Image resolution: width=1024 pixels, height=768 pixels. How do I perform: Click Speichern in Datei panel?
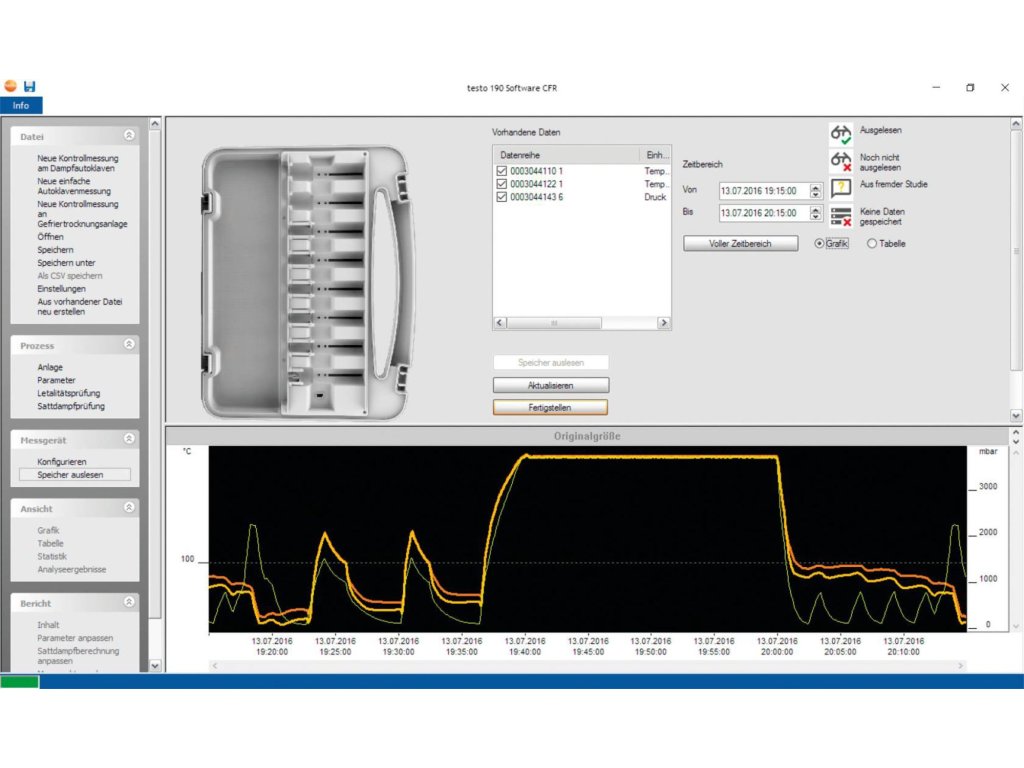tap(56, 249)
